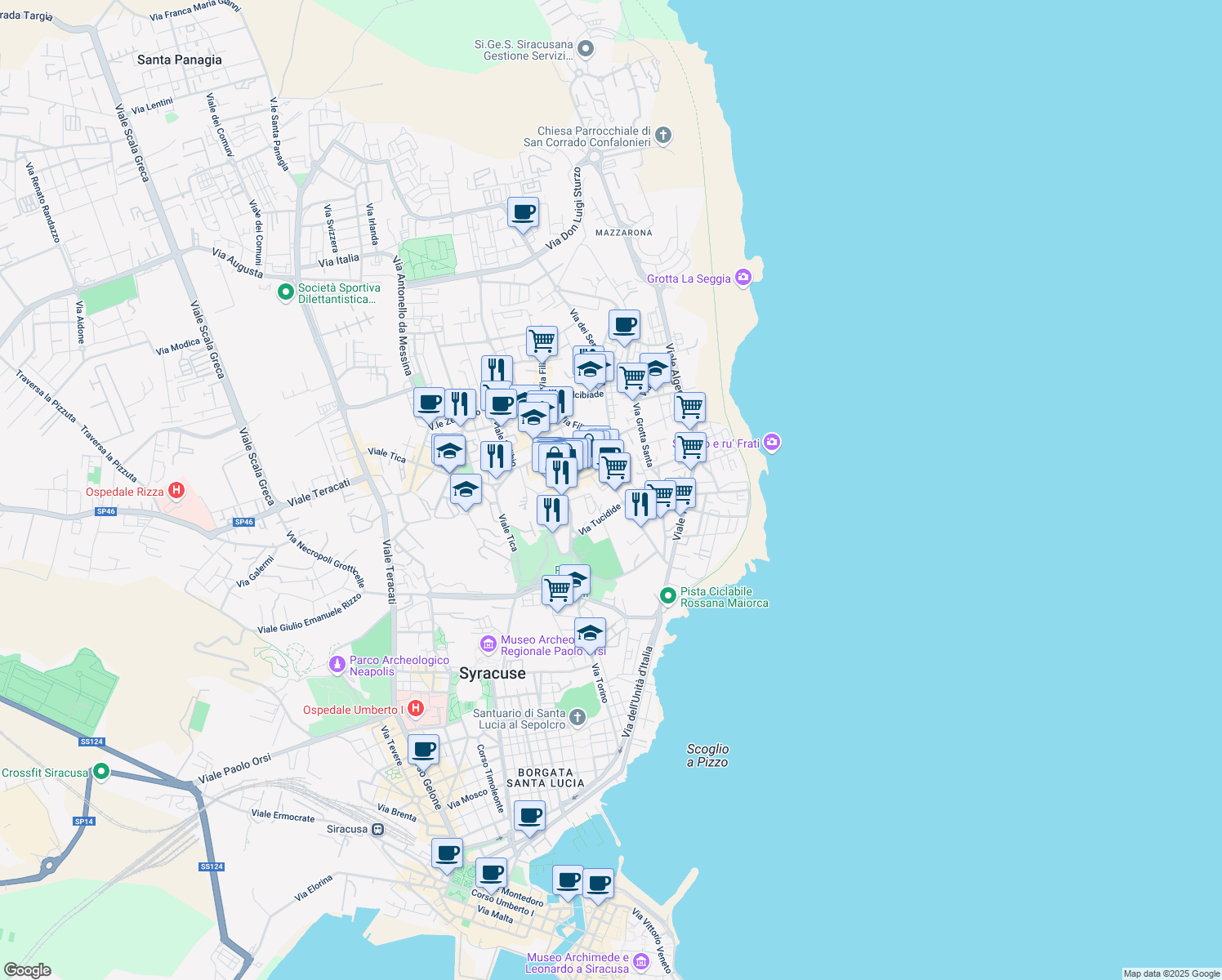1222x980 pixels.
Task: Click the photo spot marker by ru' Frati
Action: click(x=772, y=443)
